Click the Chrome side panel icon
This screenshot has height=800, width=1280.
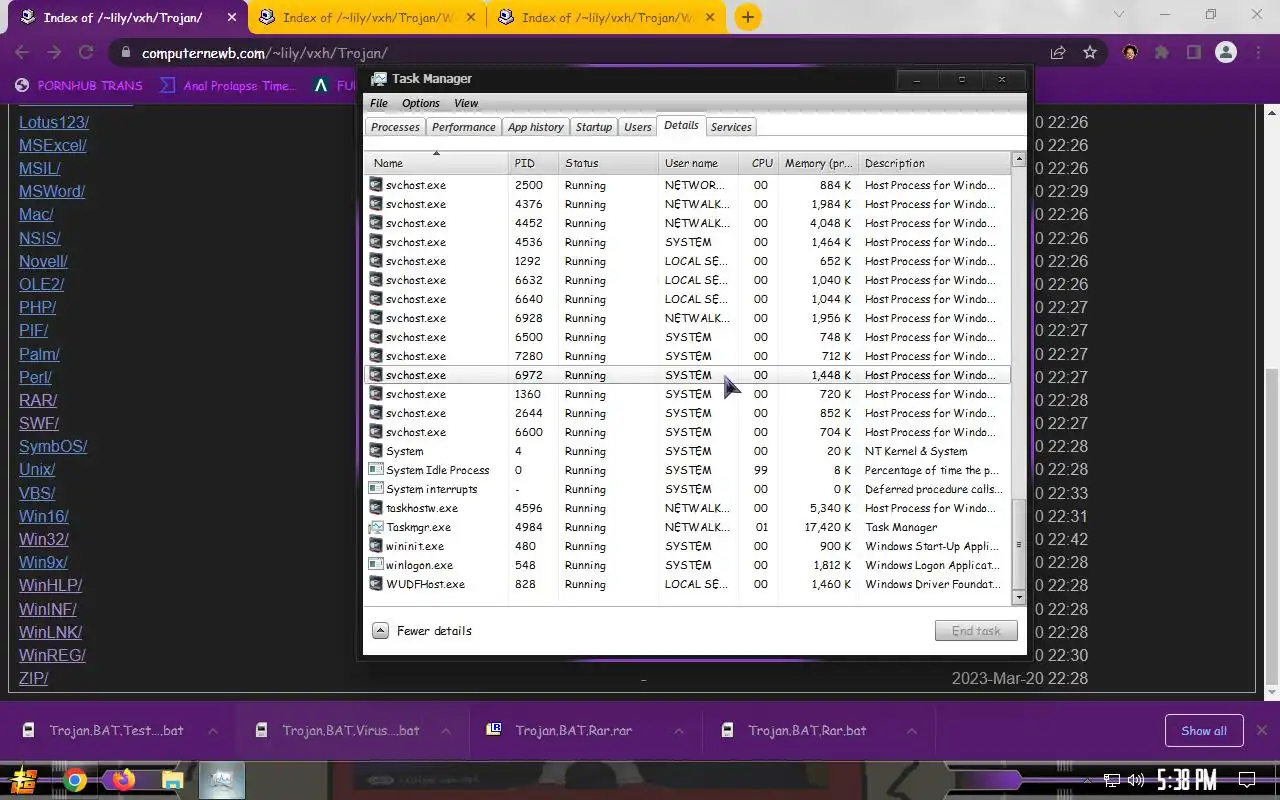[x=1194, y=52]
